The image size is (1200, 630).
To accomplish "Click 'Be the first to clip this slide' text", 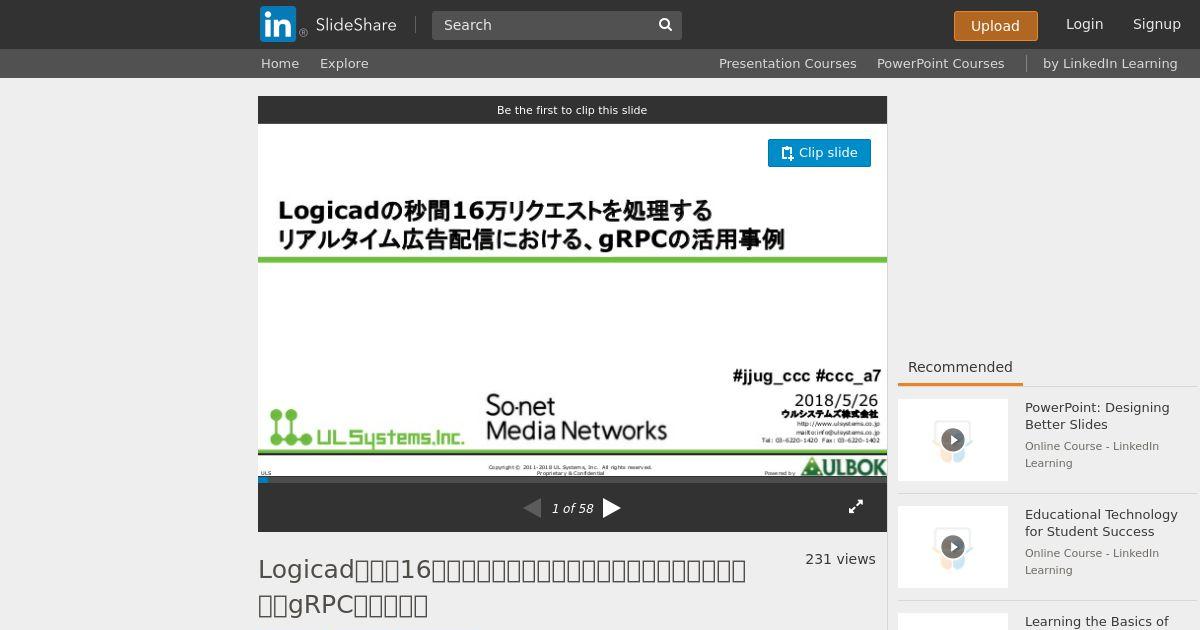I will coord(572,110).
